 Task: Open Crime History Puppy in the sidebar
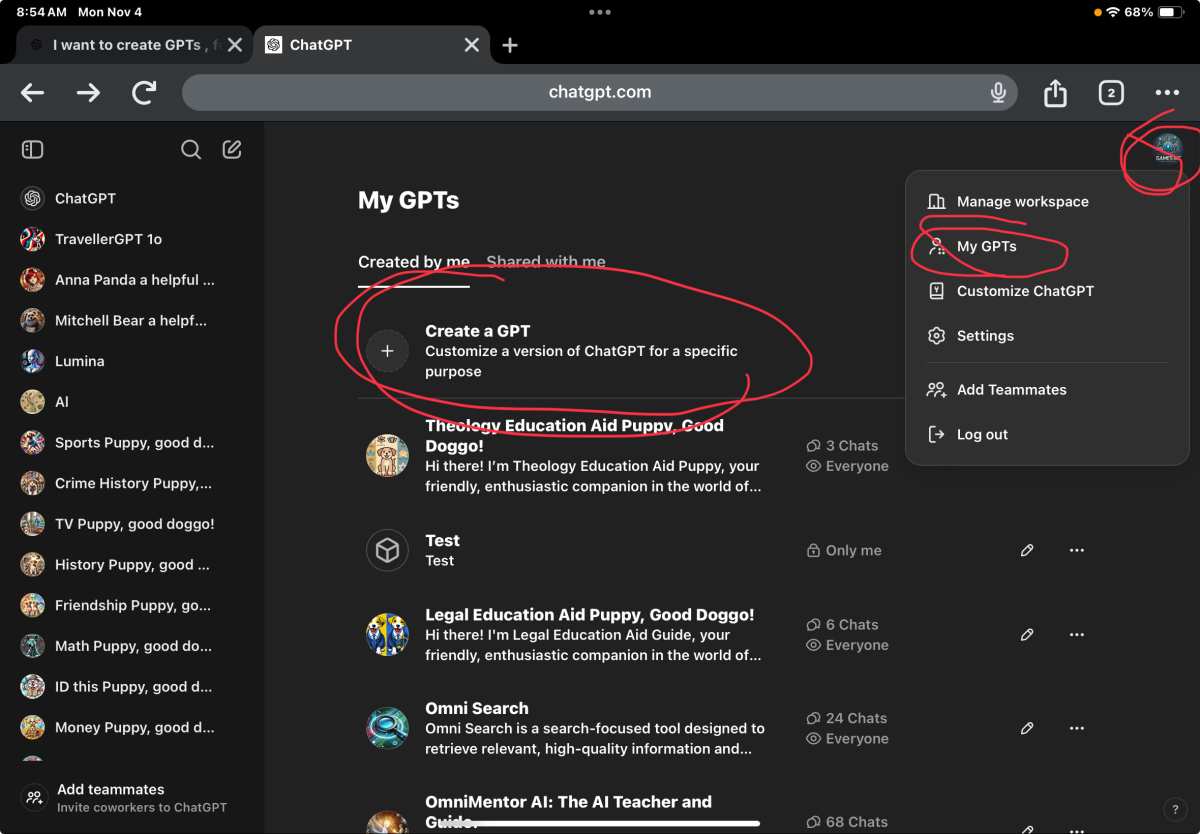click(133, 483)
